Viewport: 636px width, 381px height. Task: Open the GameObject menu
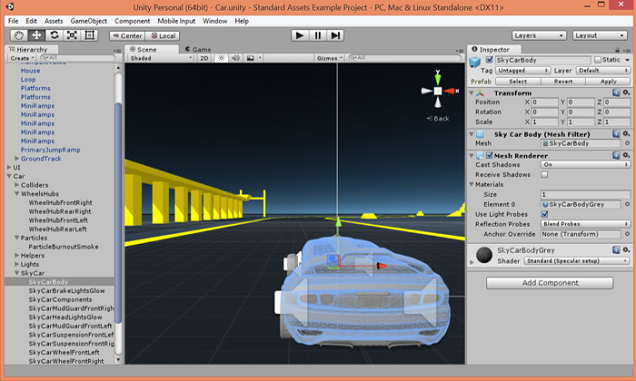[89, 21]
